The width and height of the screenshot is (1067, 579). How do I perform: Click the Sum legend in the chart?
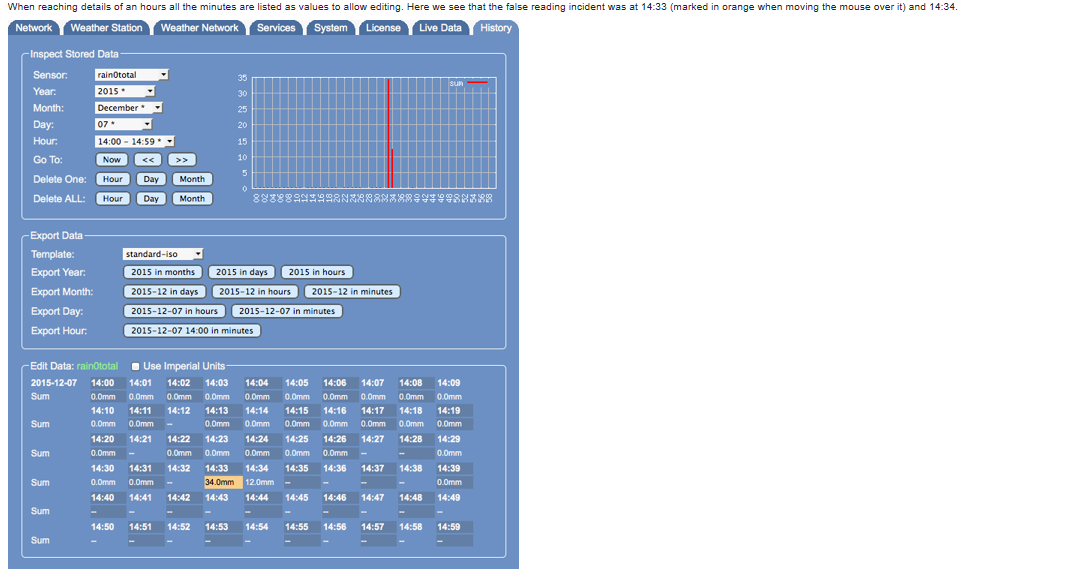(x=468, y=83)
